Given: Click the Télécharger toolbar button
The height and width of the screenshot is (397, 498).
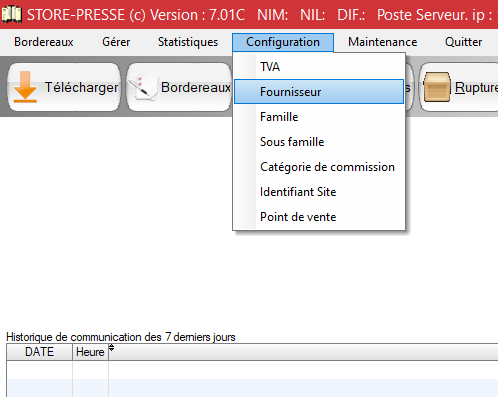Looking at the screenshot, I should click(64, 87).
